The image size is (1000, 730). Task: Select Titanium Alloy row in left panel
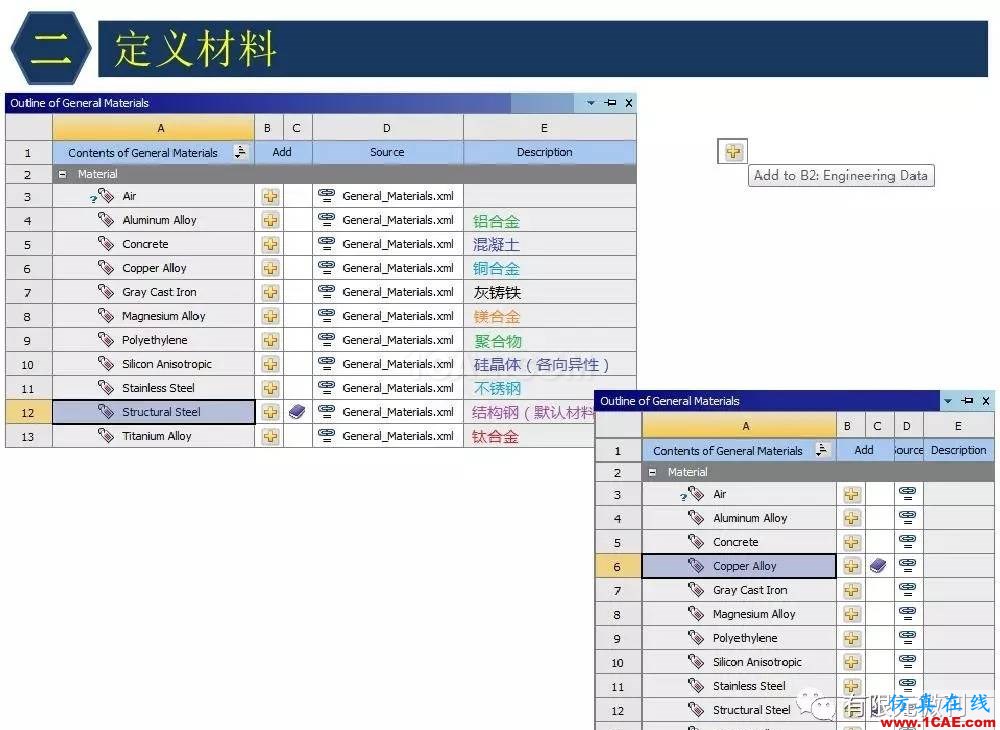click(x=154, y=436)
